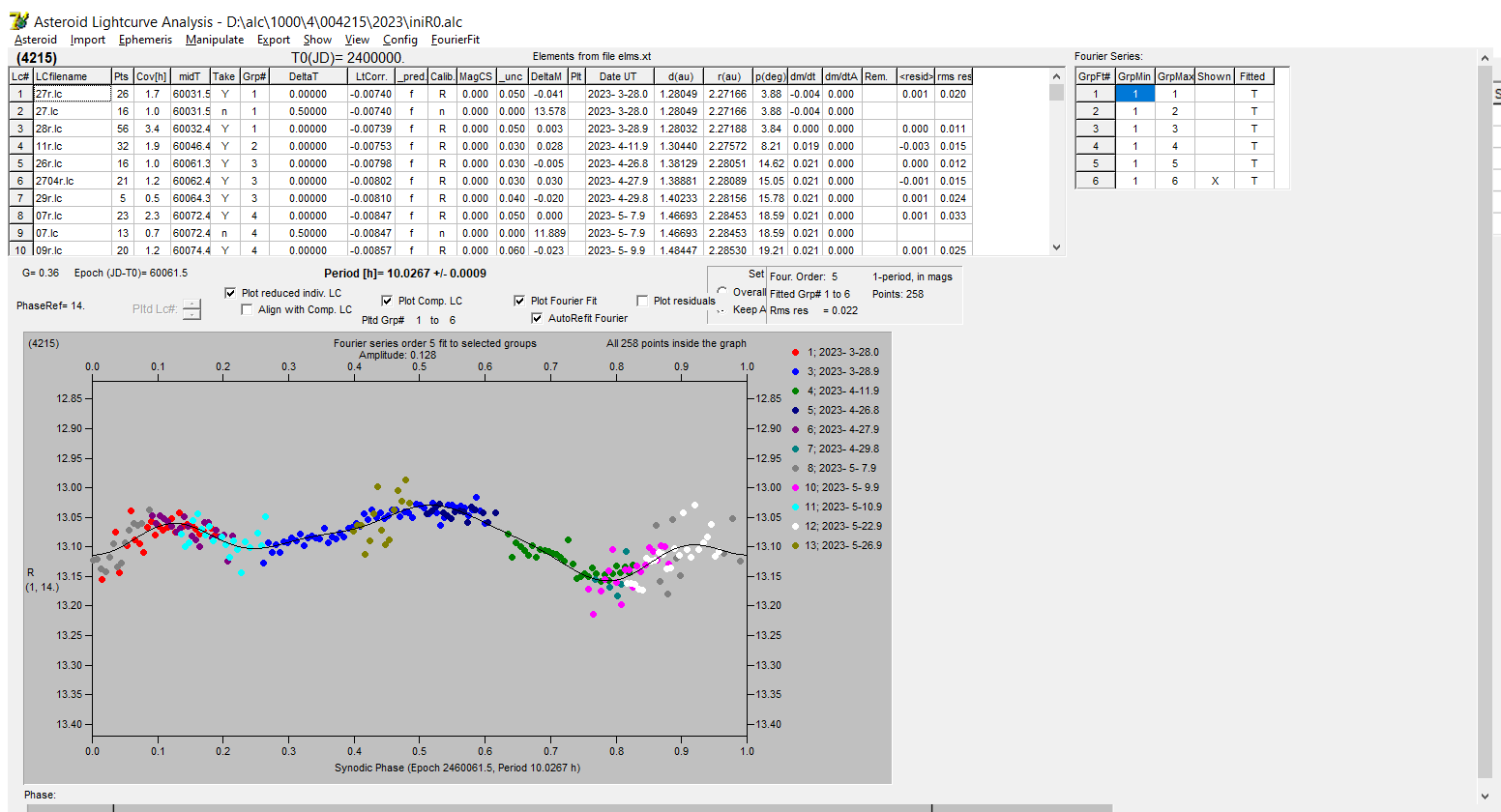Click the PhaseRef= 14. label
The image size is (1501, 812).
click(x=50, y=305)
